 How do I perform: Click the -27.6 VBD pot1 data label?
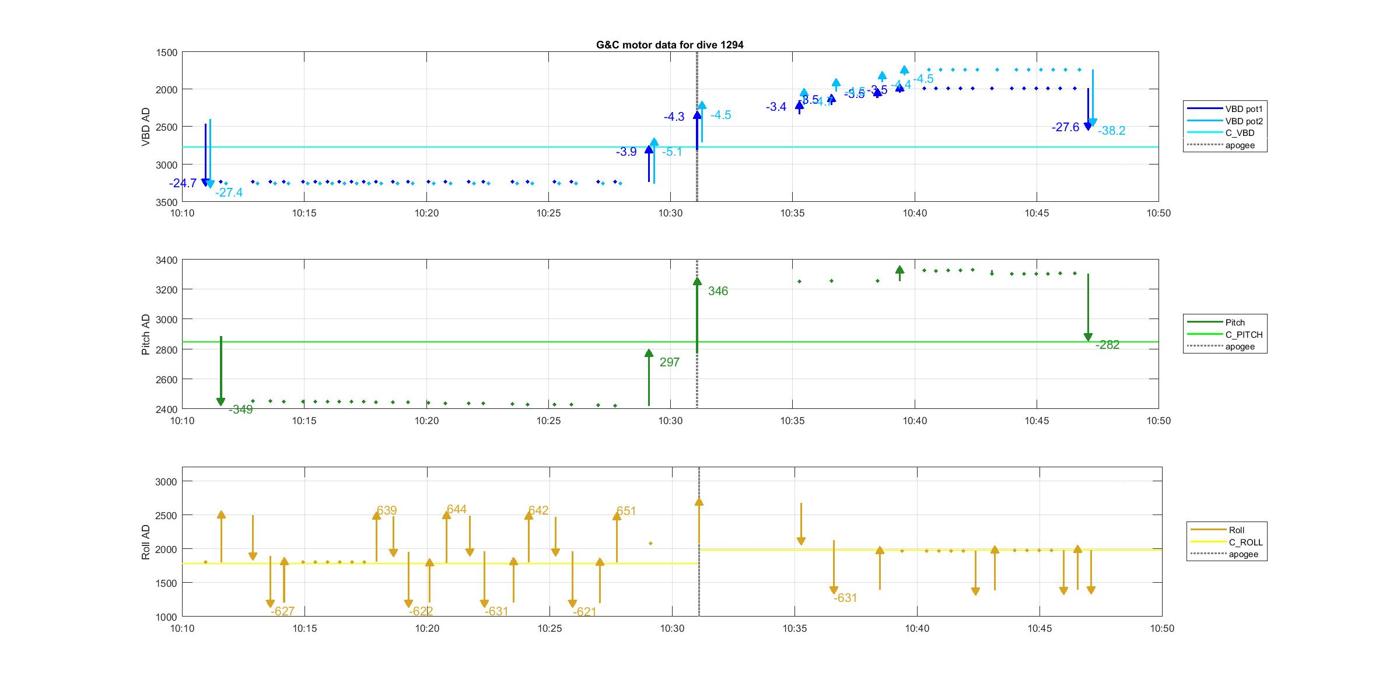(1066, 128)
